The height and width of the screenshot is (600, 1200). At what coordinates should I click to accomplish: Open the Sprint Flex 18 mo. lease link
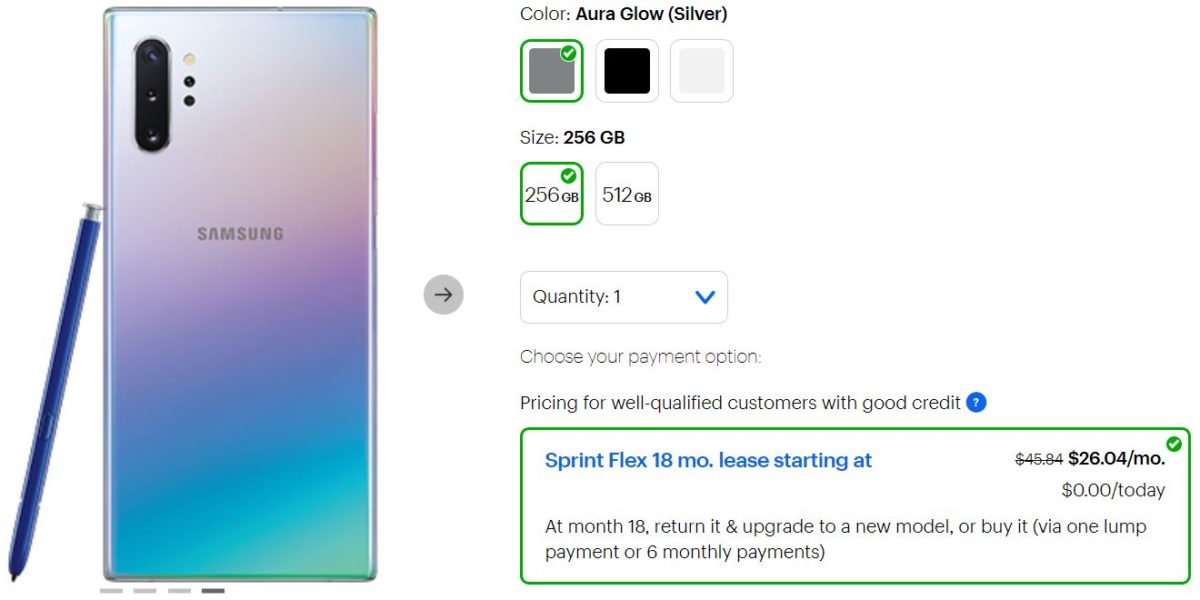pos(710,460)
